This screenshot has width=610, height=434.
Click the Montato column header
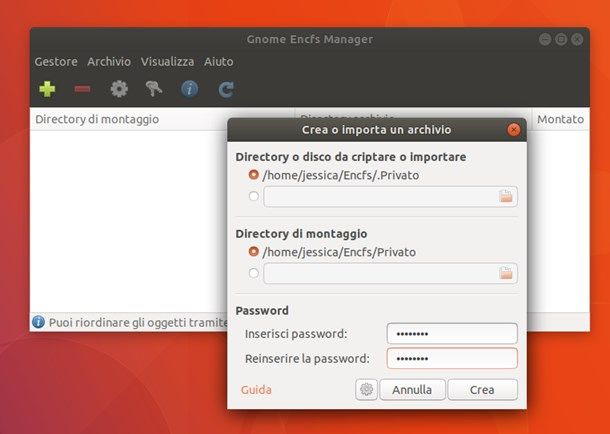560,119
